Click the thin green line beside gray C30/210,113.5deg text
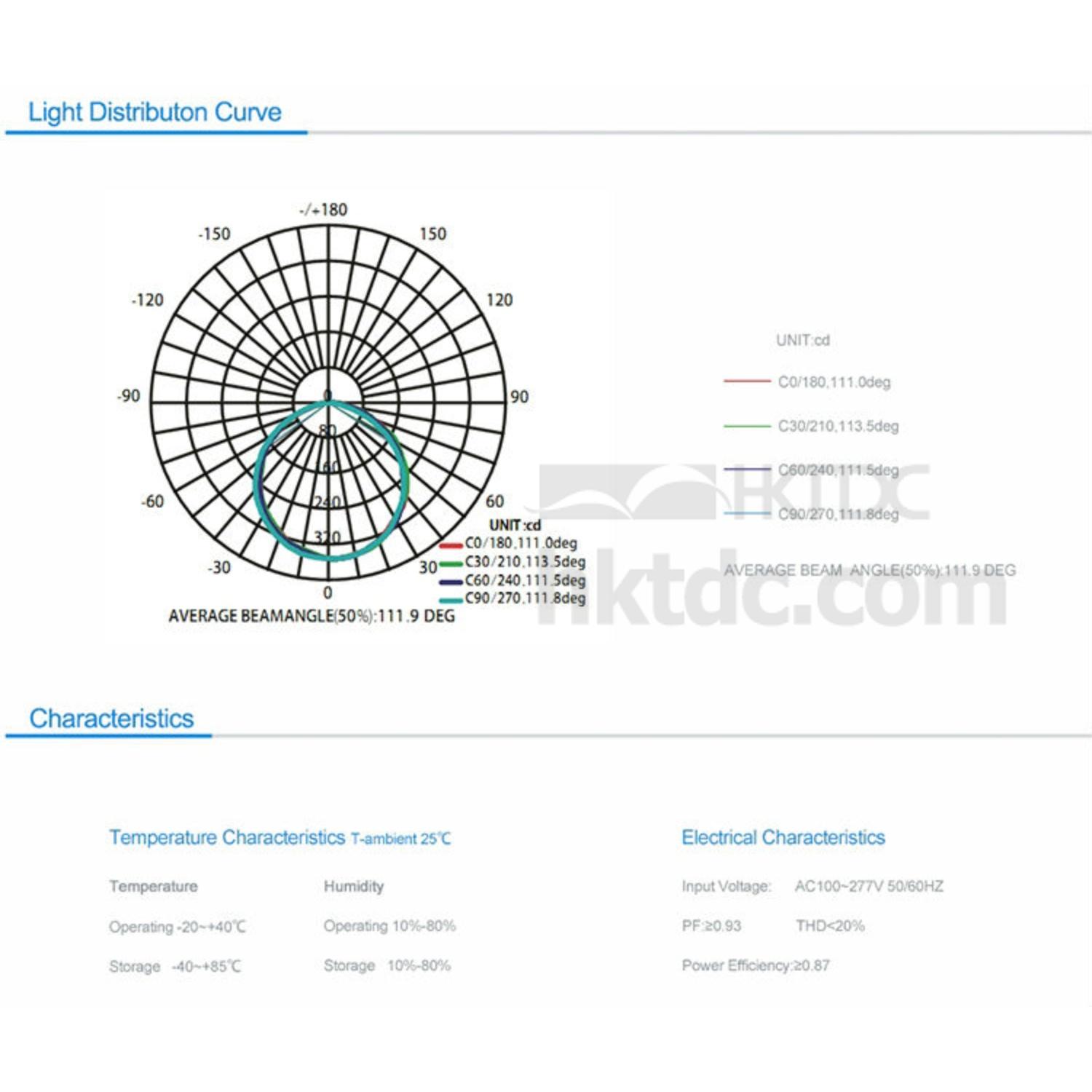Screen dimensions: 1092x1092 (746, 426)
